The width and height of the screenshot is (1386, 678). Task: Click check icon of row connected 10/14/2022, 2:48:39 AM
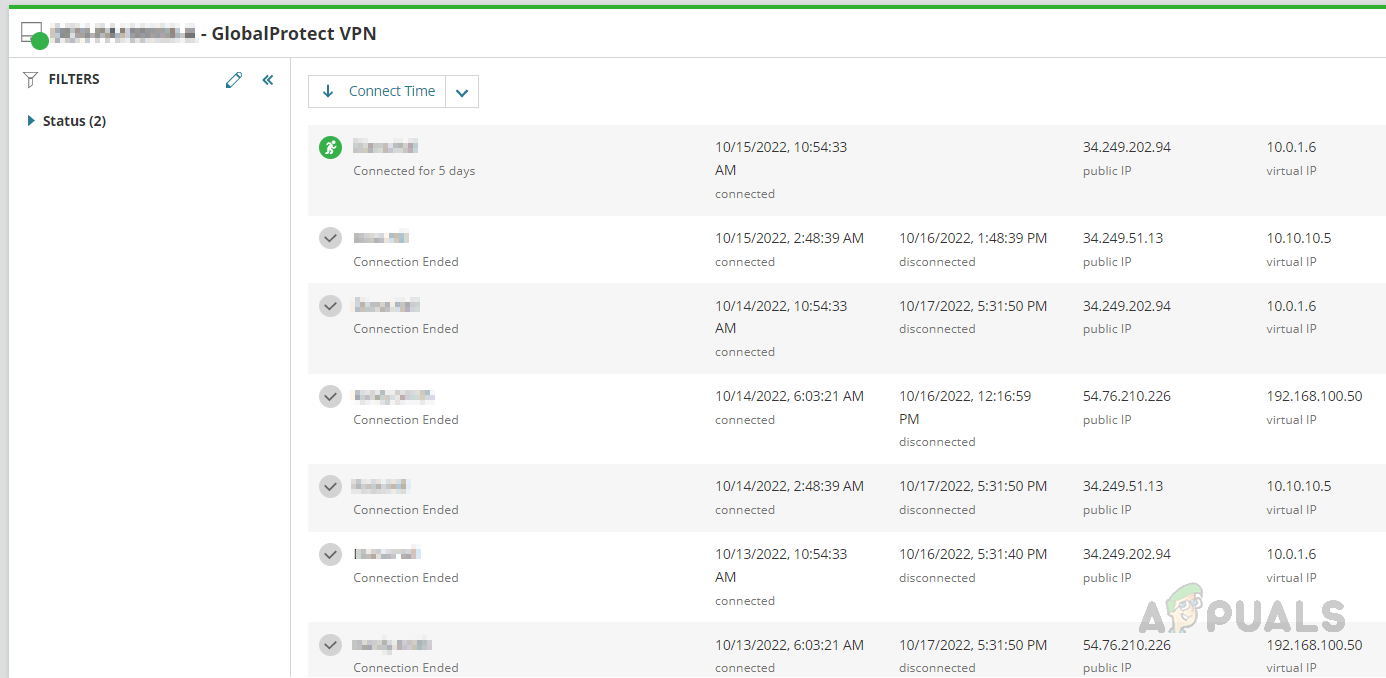click(330, 486)
